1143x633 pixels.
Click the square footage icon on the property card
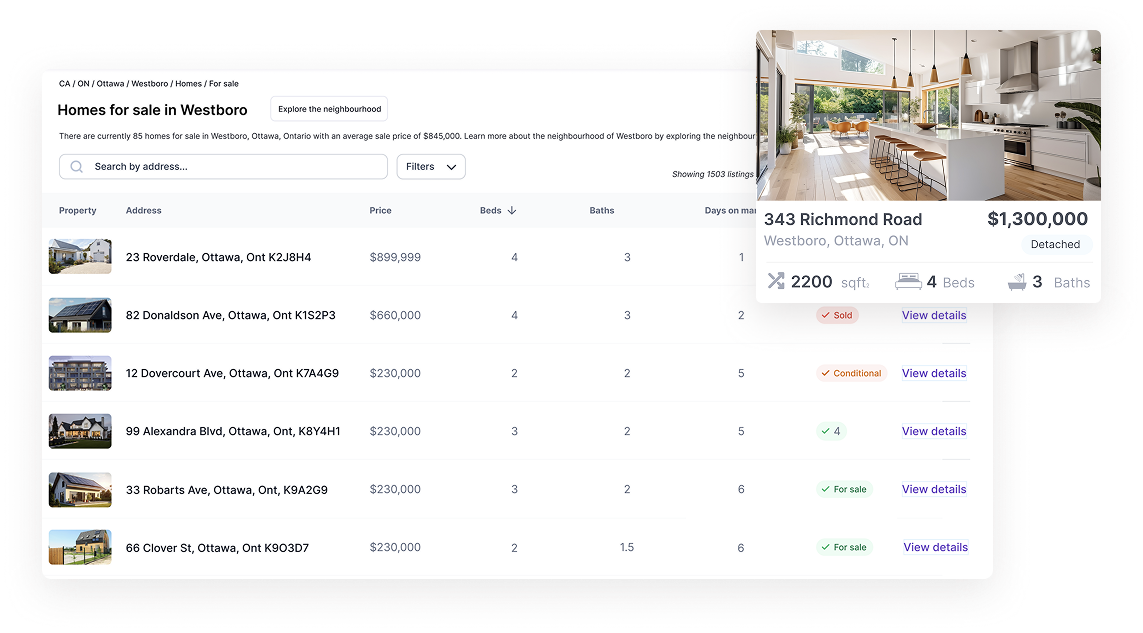776,281
